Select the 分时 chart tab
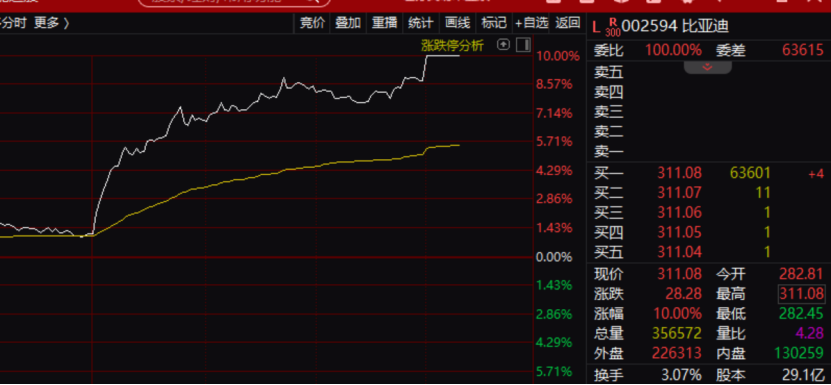Image resolution: width=831 pixels, height=385 pixels. 12,23
